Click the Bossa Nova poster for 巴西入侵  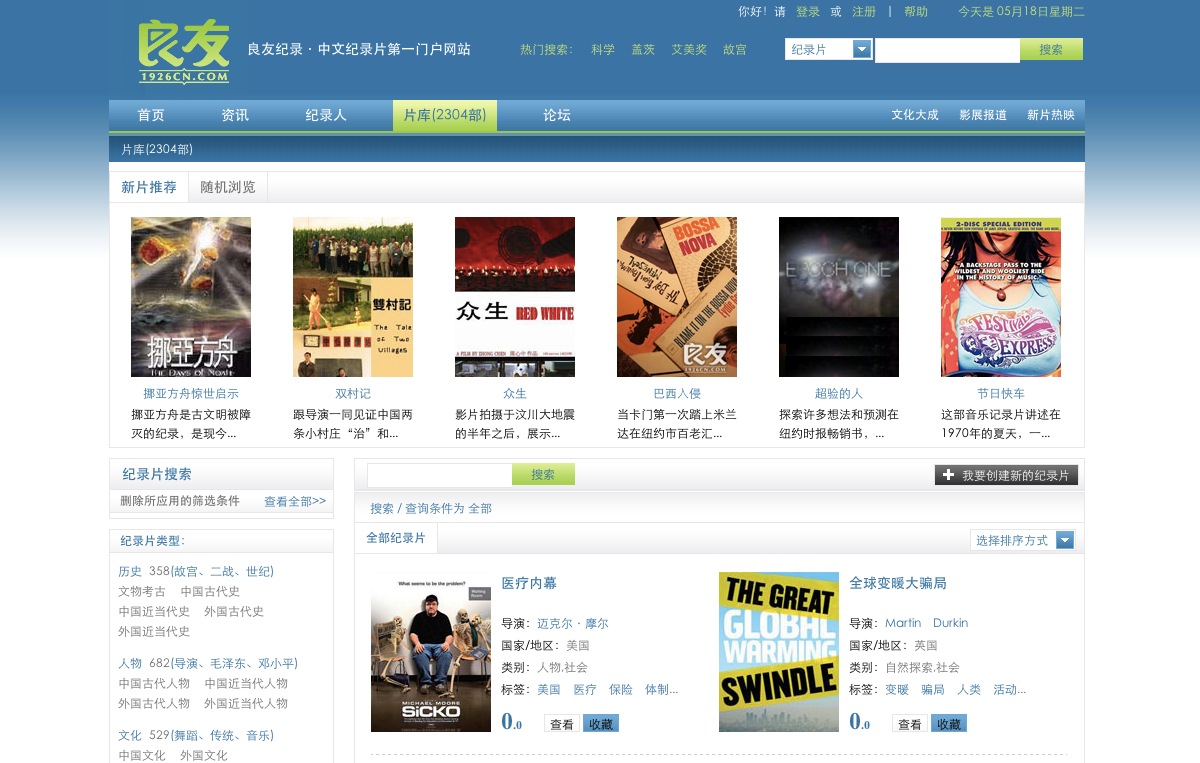(x=677, y=297)
